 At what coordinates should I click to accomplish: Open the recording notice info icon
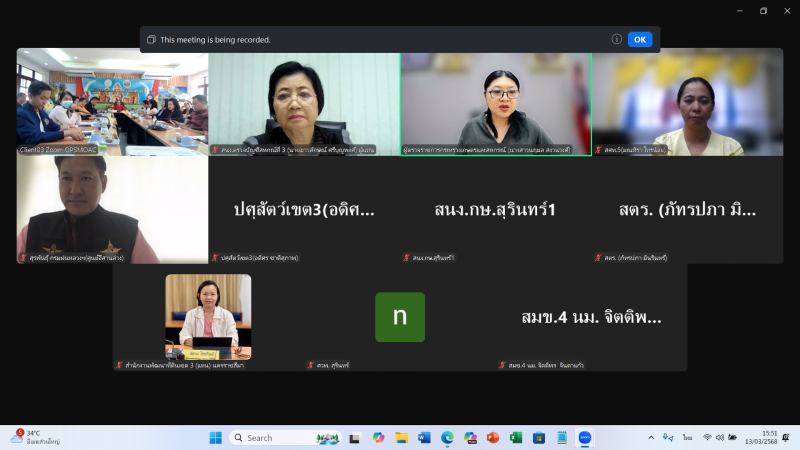(616, 39)
